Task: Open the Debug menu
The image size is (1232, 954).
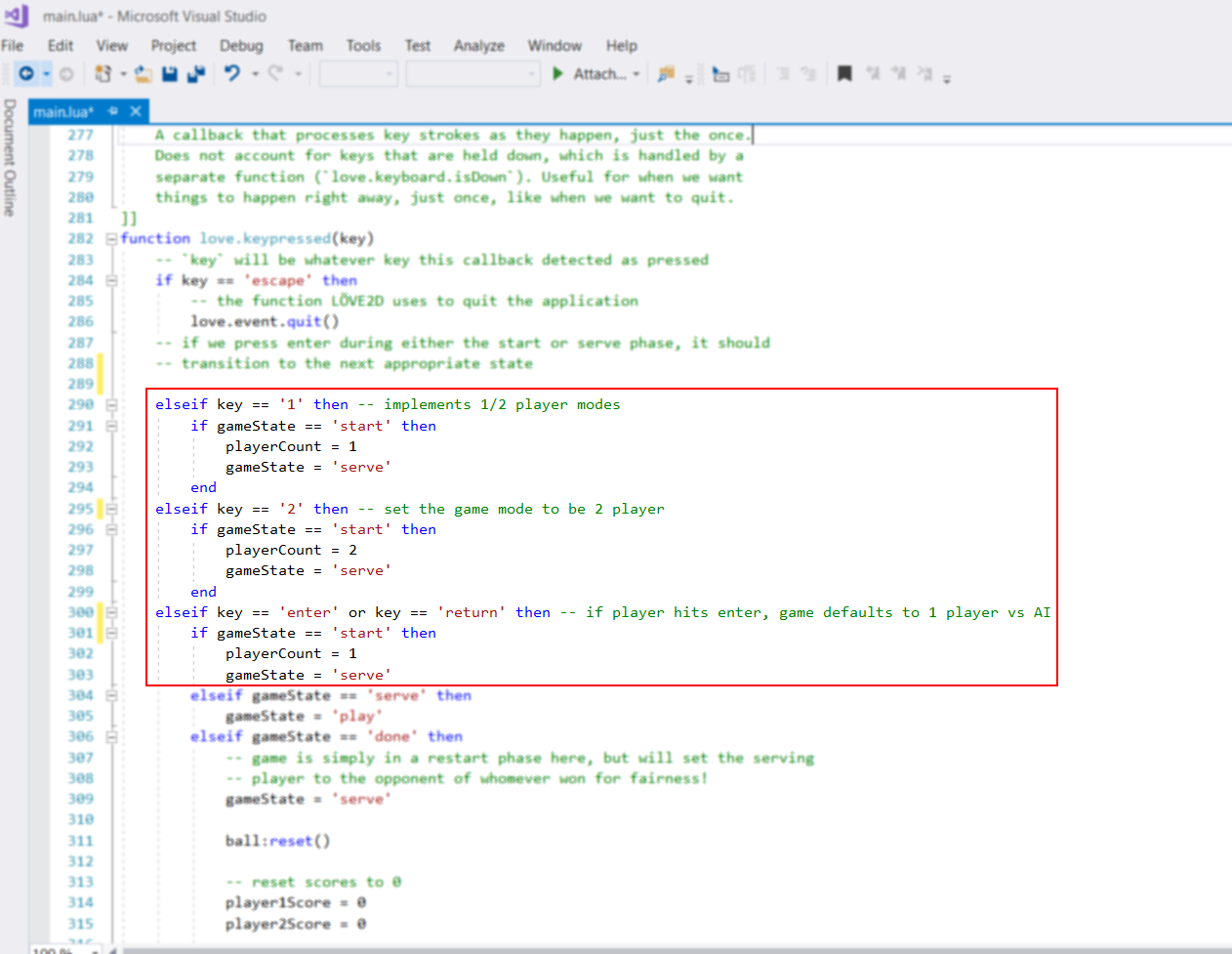Action: click(241, 45)
